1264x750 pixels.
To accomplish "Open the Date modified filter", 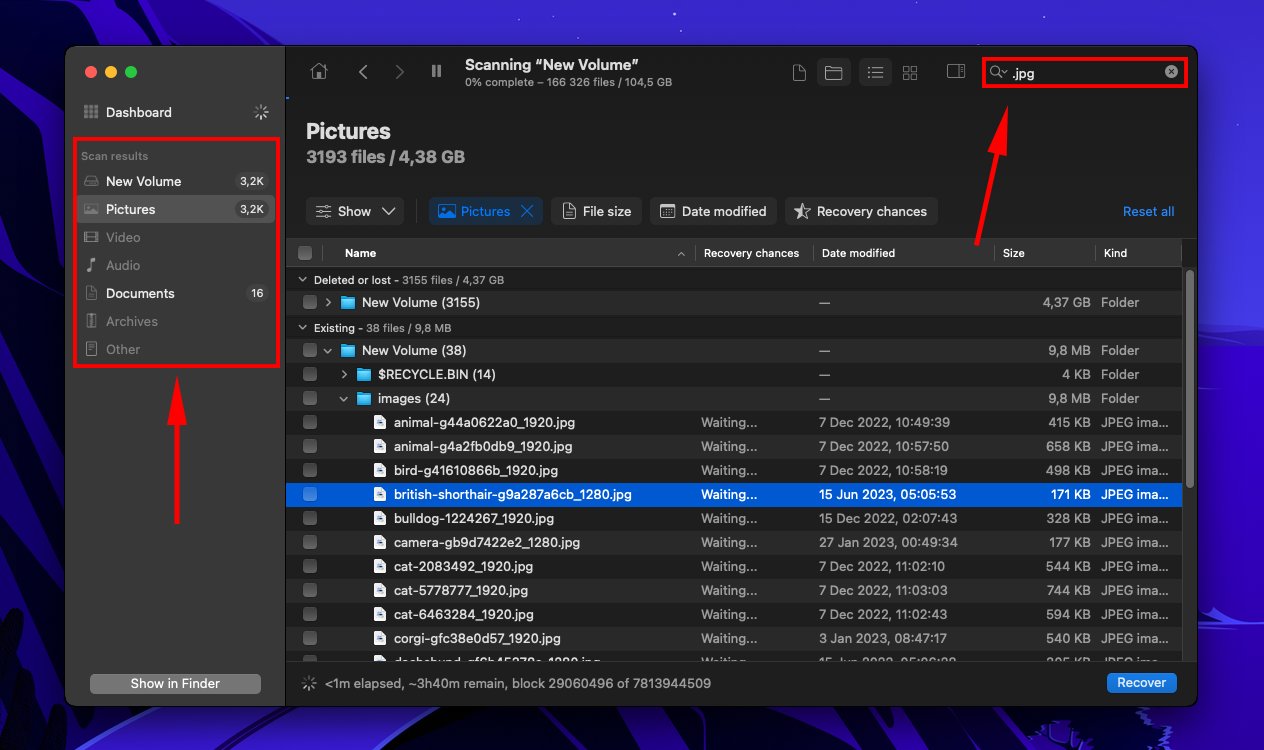I will tap(713, 211).
